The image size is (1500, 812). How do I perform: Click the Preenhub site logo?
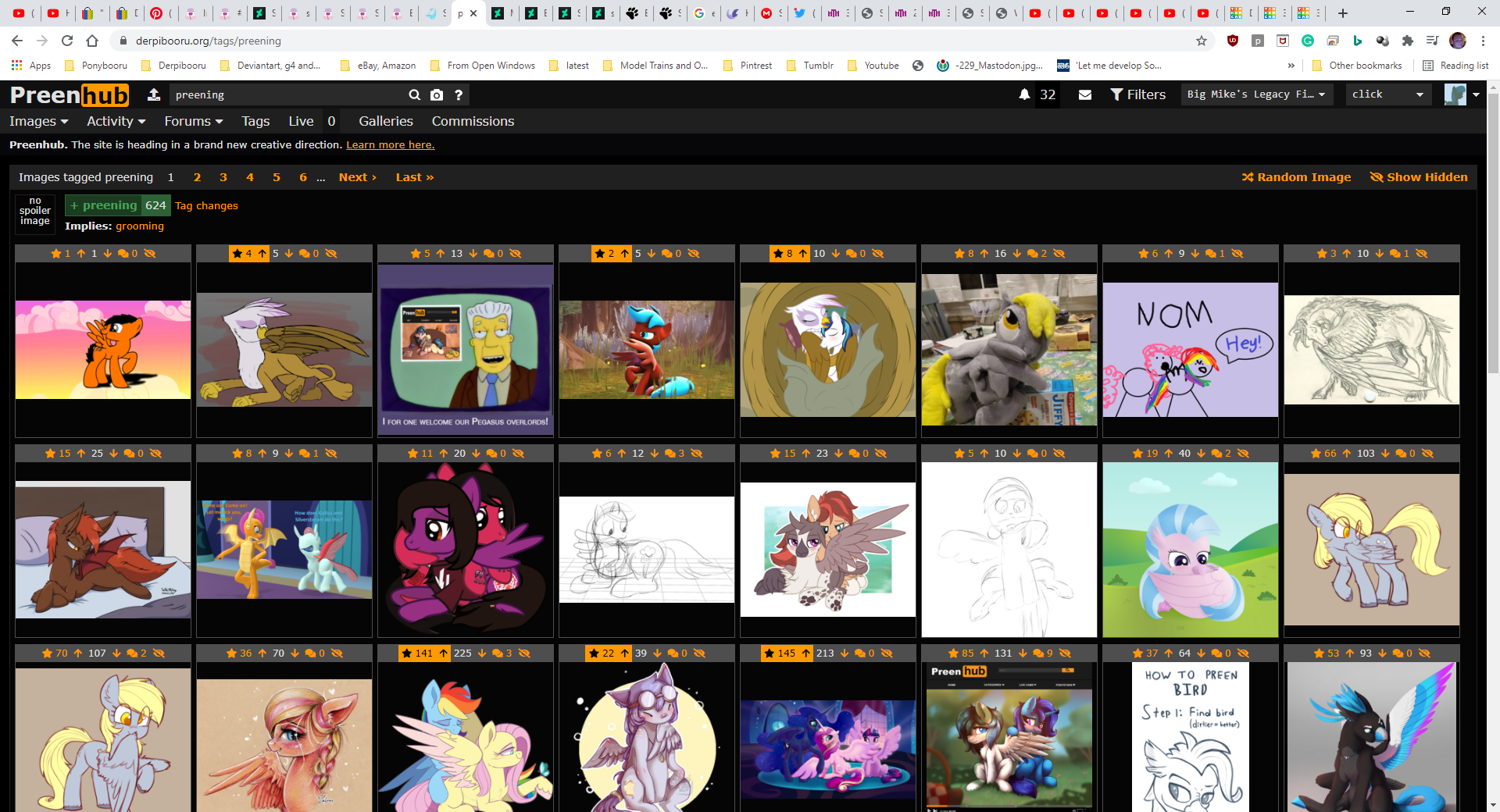click(x=70, y=94)
